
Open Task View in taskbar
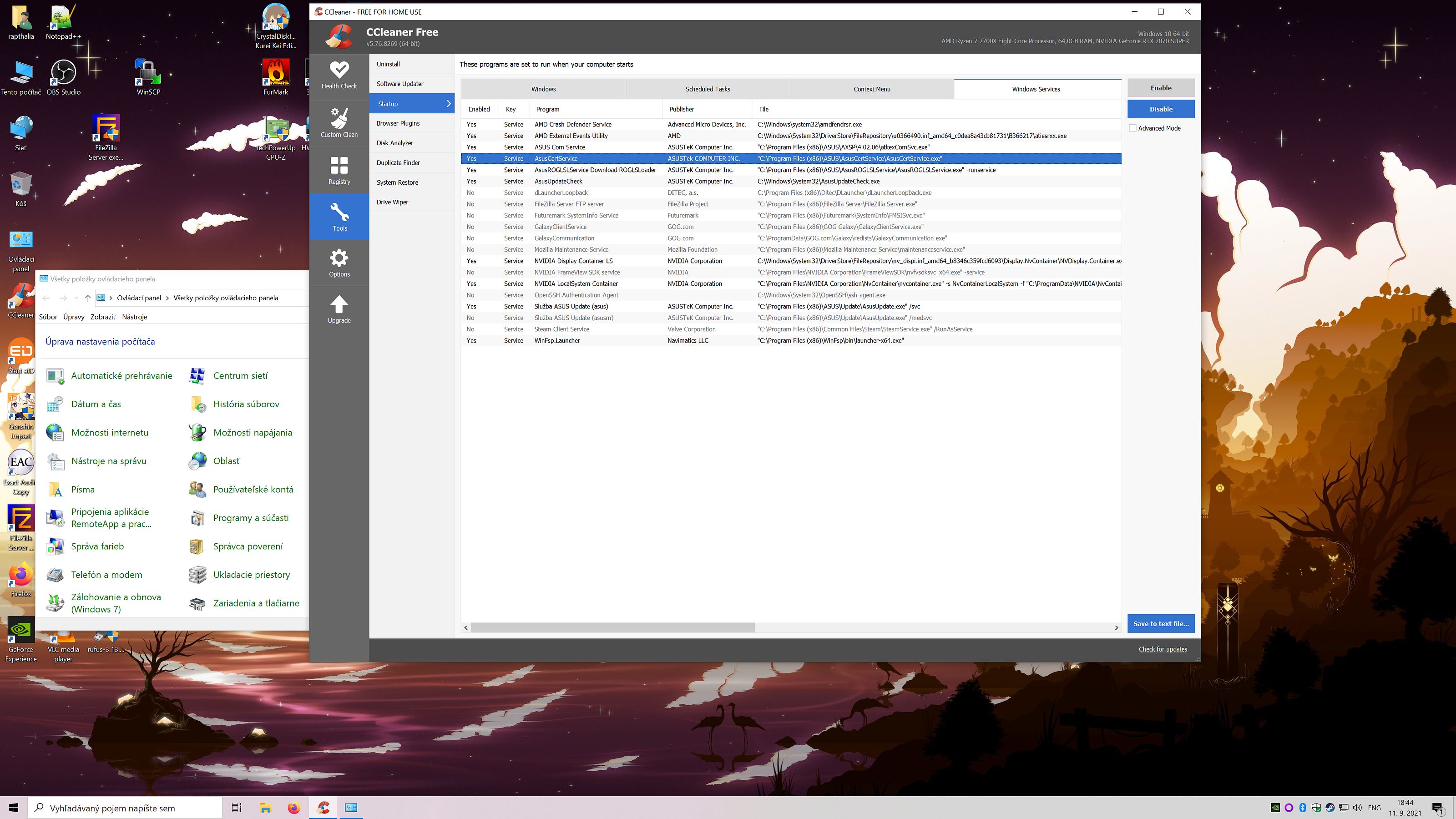(x=236, y=808)
